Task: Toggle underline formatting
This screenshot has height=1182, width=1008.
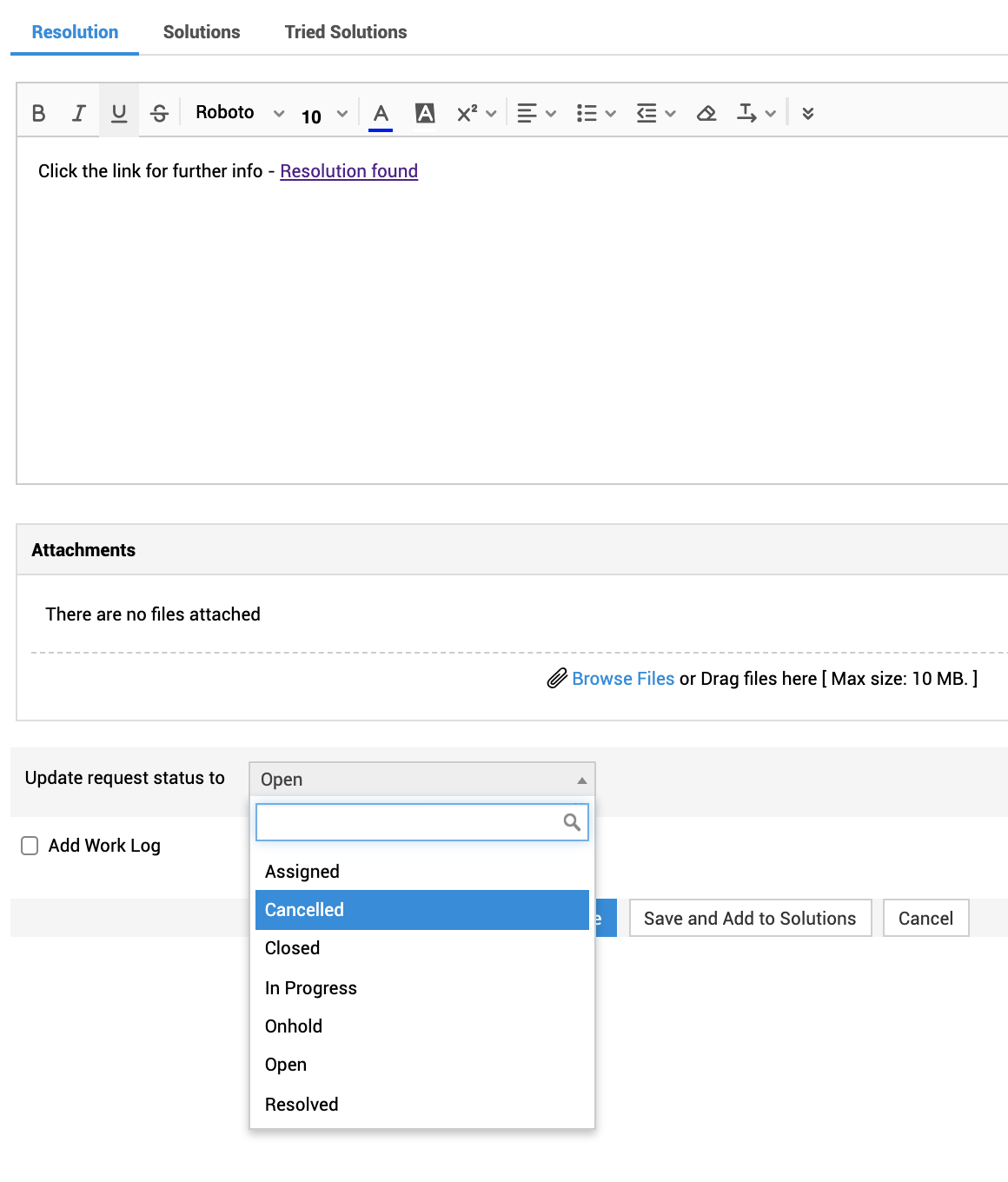Action: (x=119, y=113)
